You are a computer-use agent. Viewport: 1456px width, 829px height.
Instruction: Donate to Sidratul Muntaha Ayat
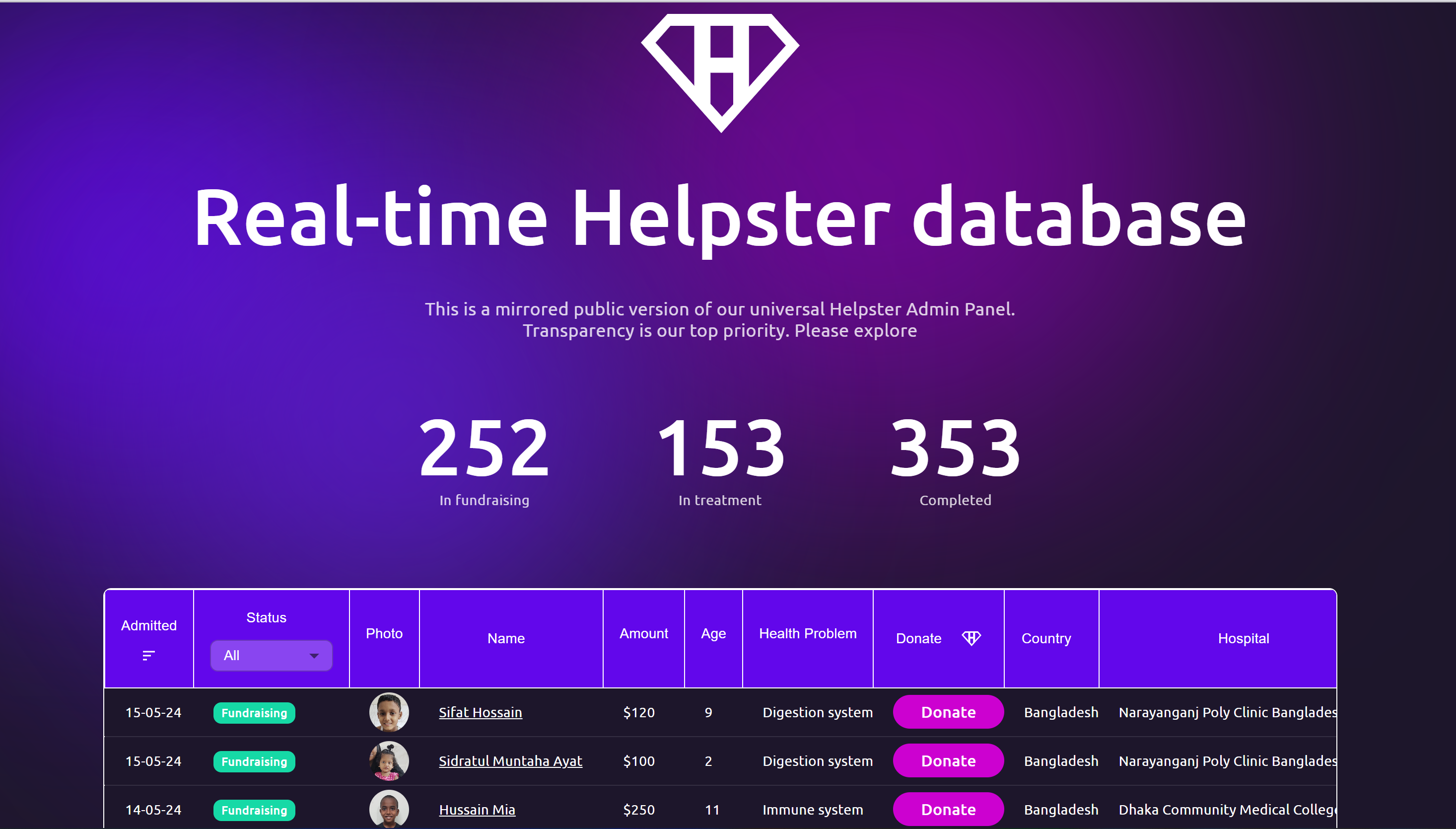948,760
